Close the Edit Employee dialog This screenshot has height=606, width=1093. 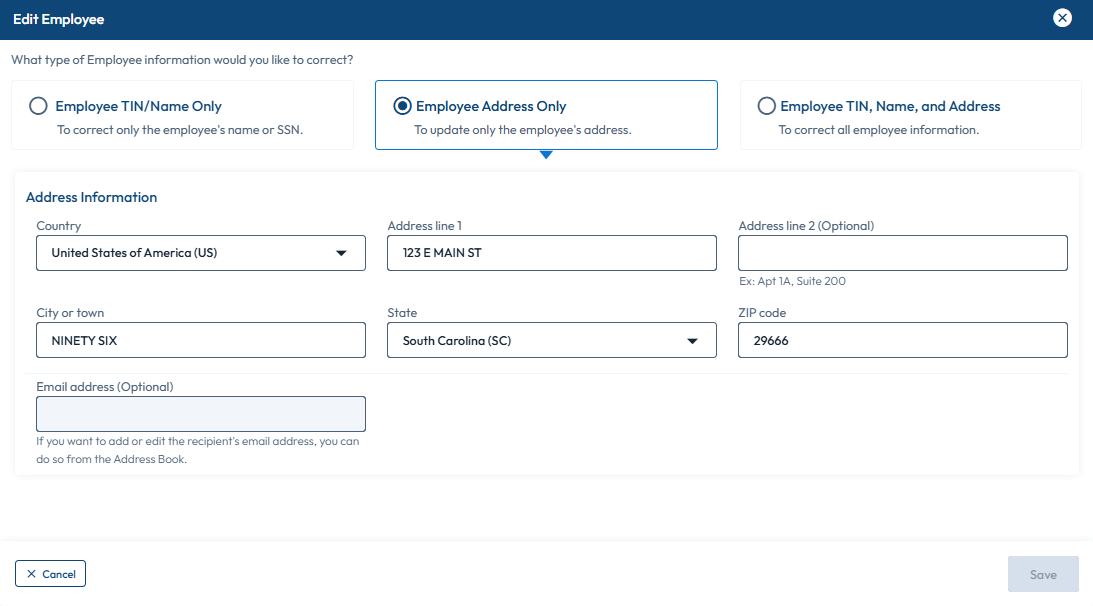click(x=1062, y=17)
